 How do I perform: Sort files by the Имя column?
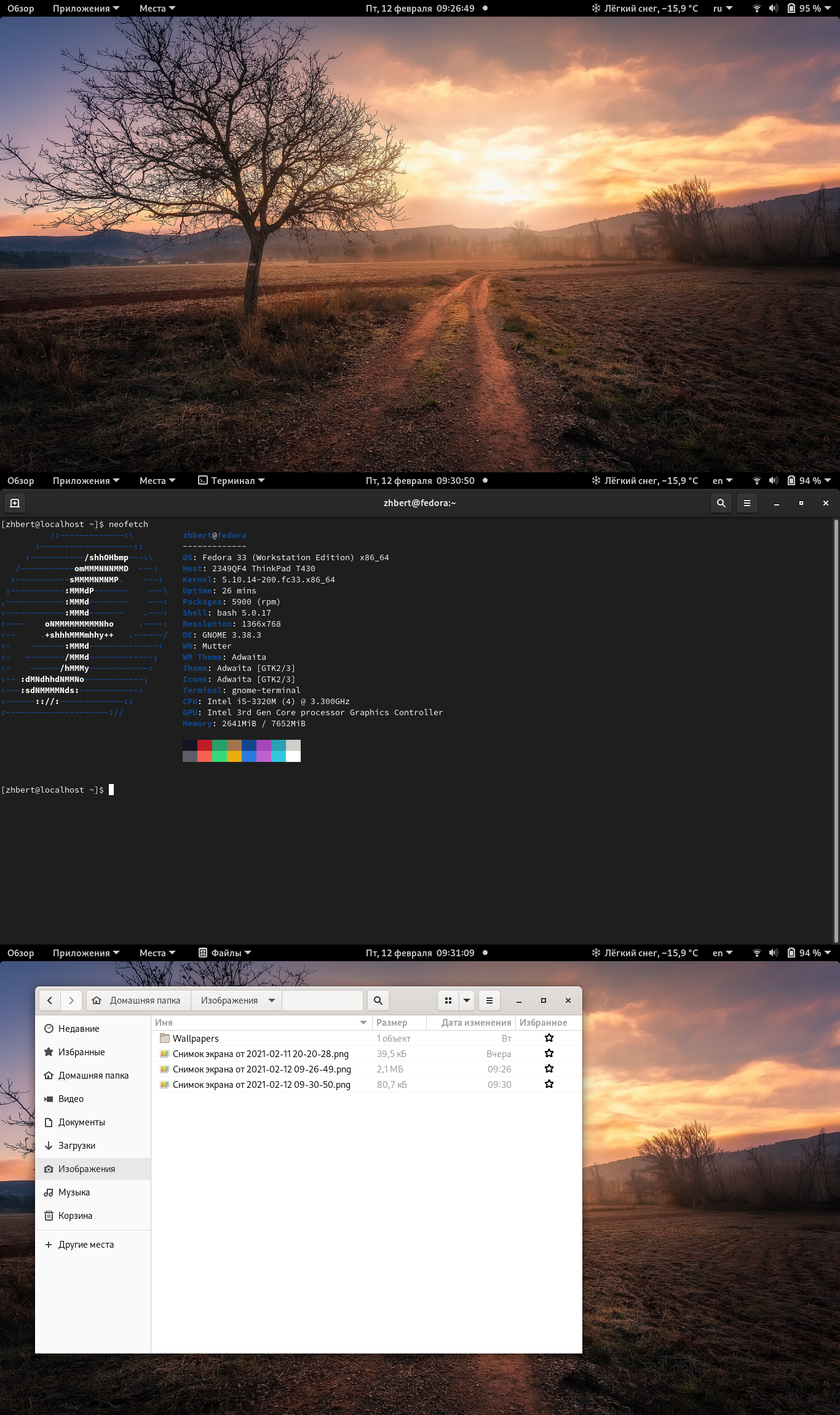point(261,1023)
